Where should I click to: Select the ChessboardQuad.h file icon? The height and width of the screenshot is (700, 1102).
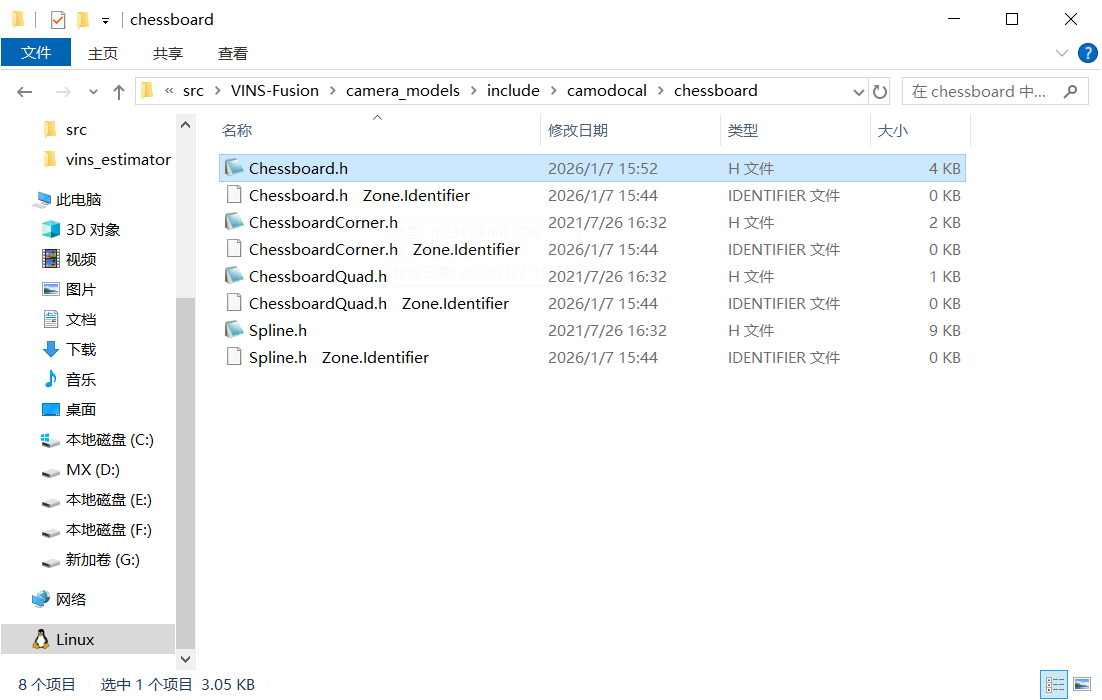pyautogui.click(x=234, y=276)
